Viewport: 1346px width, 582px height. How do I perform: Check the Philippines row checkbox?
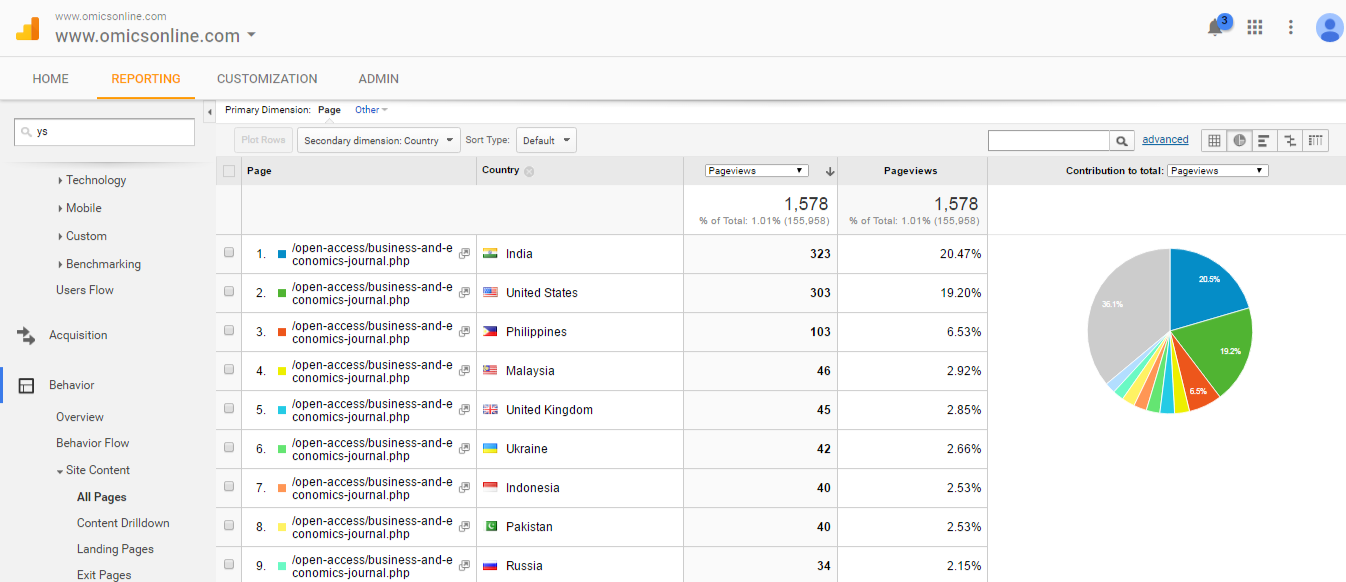point(229,331)
